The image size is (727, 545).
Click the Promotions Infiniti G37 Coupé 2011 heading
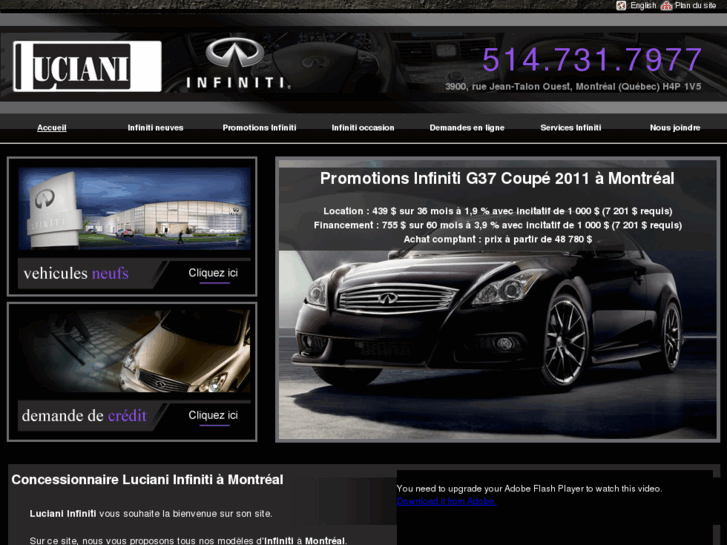(497, 179)
